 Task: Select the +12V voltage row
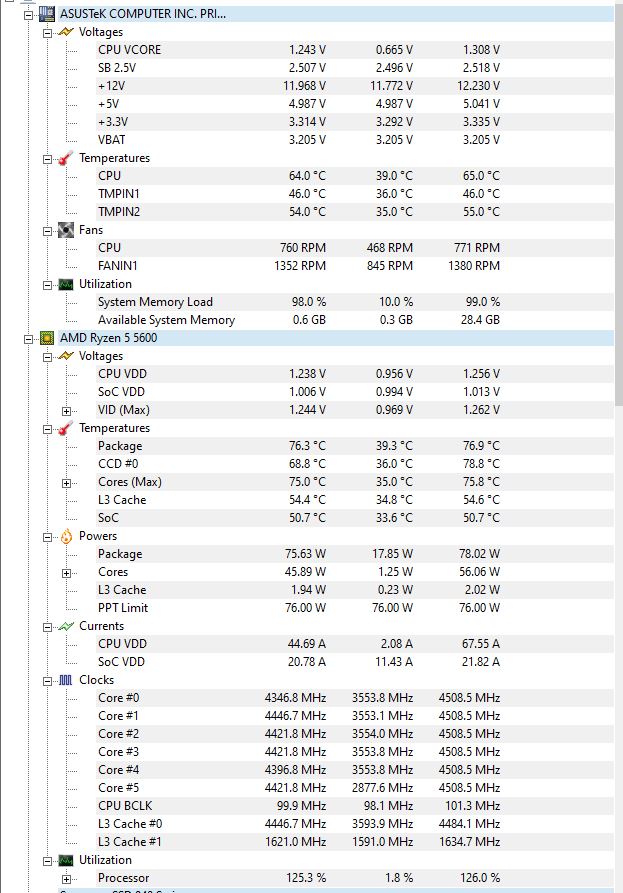click(x=355, y=86)
